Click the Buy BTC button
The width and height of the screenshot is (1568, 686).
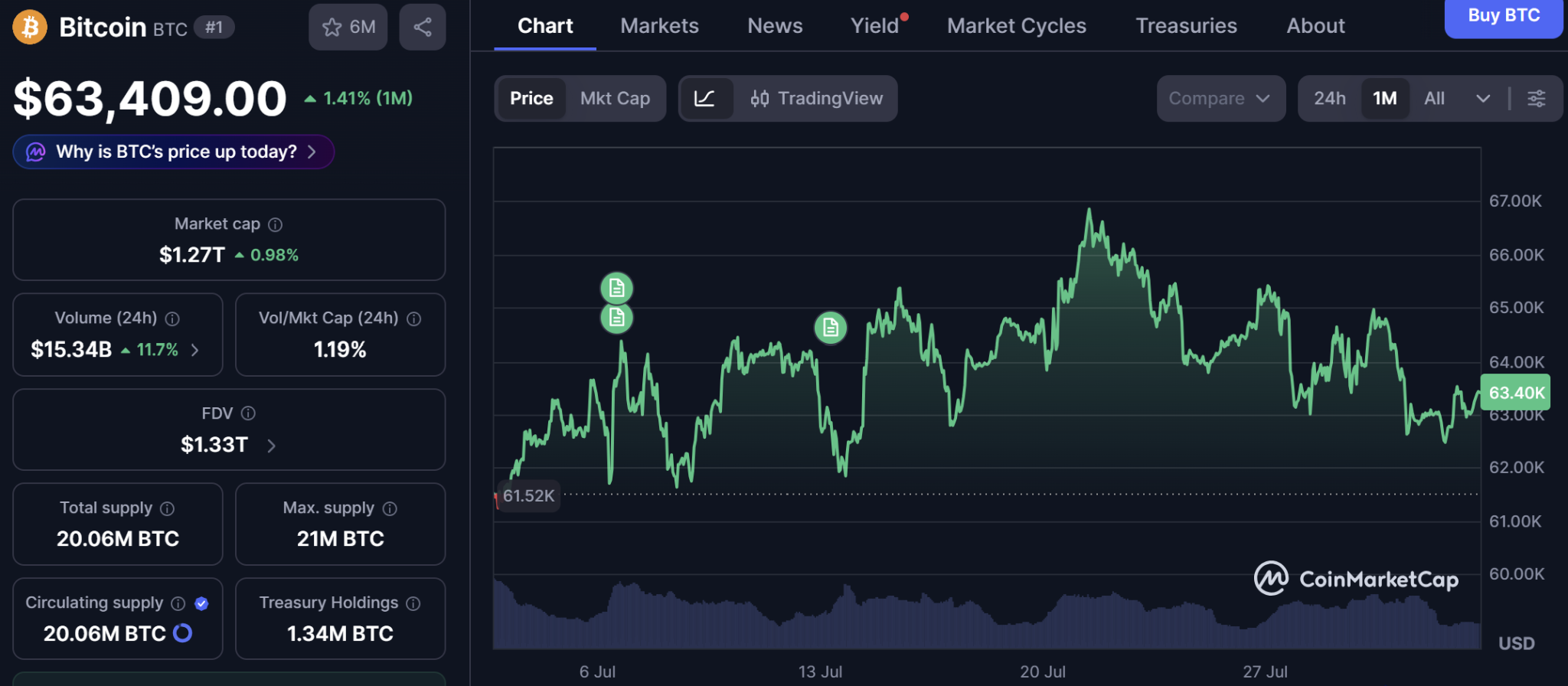[x=1503, y=17]
